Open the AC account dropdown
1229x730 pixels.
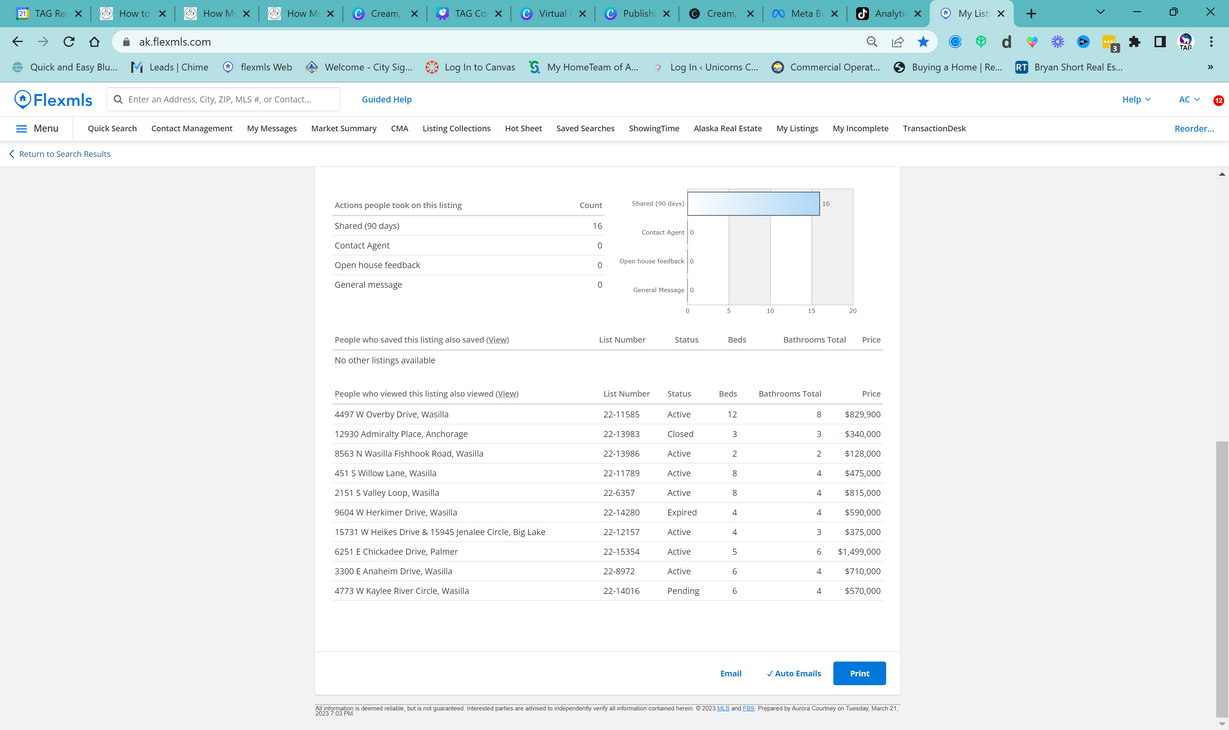(1188, 99)
